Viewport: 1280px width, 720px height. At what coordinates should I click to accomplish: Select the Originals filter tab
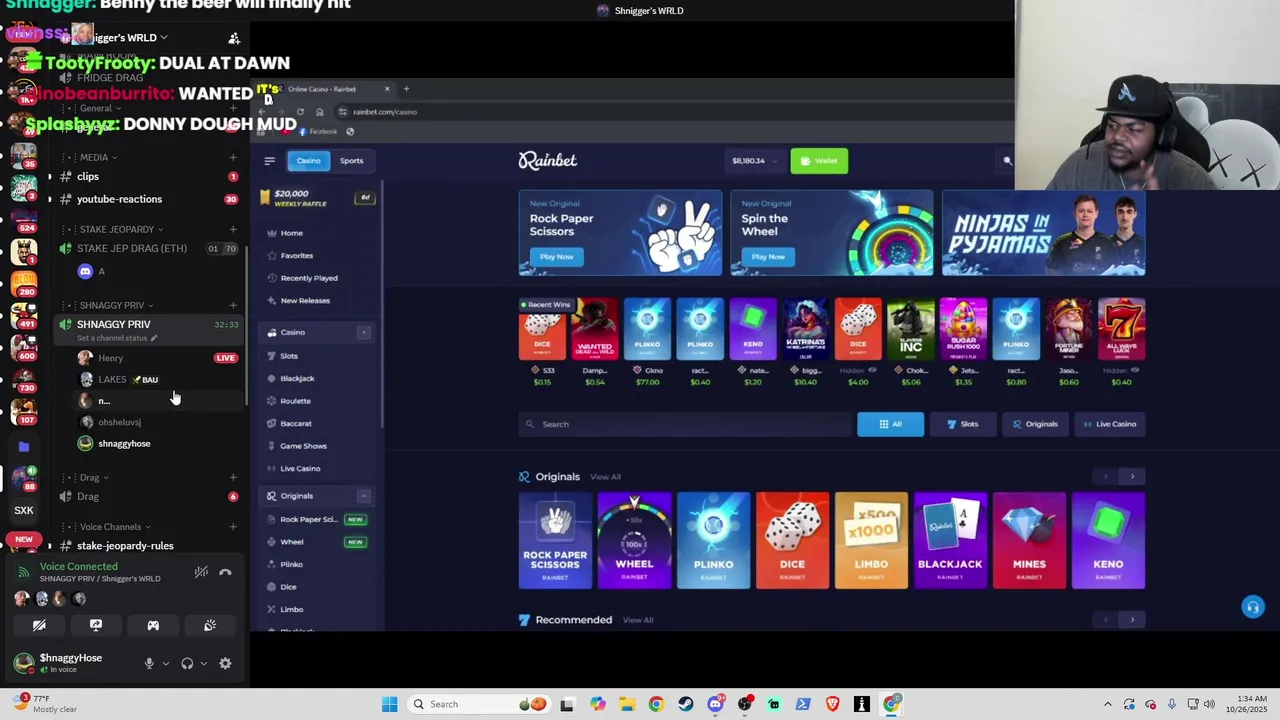(1034, 424)
